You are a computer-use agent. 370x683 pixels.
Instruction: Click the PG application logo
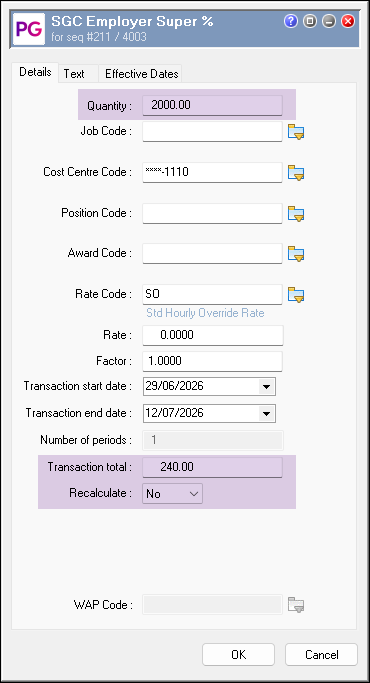coord(29,29)
